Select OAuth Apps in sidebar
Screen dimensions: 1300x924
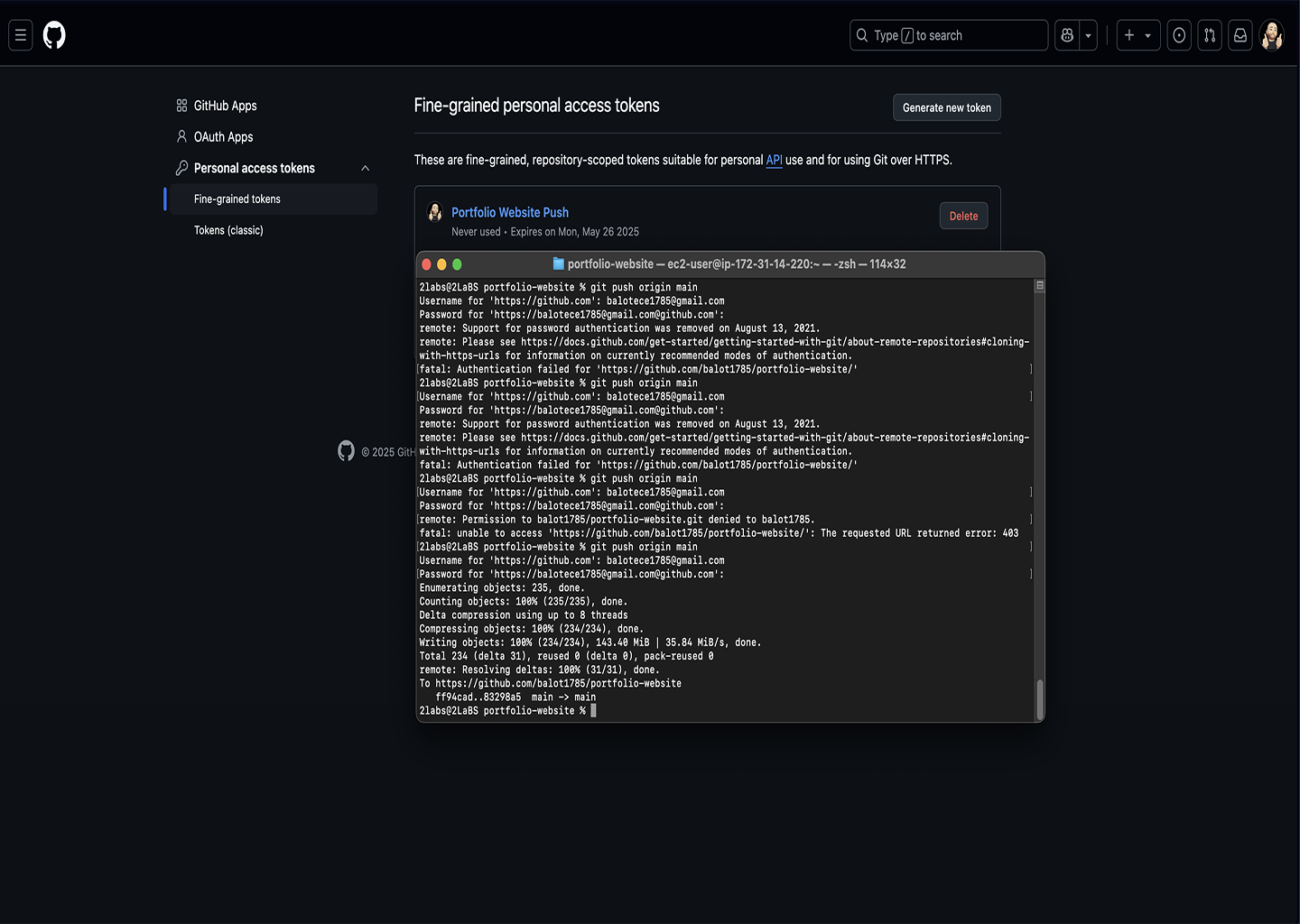click(223, 137)
